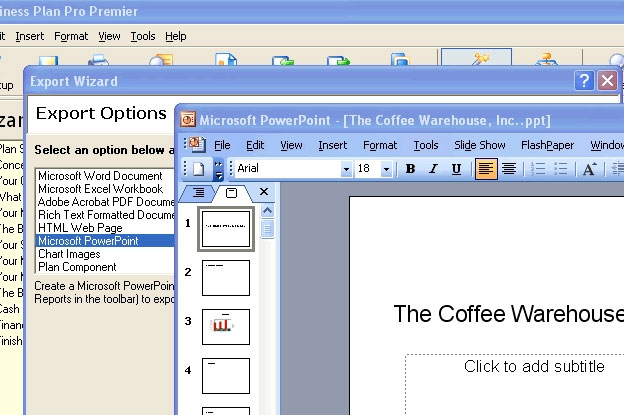The width and height of the screenshot is (624, 415).
Task: Open the FlashPaper menu in PowerPoint
Action: point(547,145)
